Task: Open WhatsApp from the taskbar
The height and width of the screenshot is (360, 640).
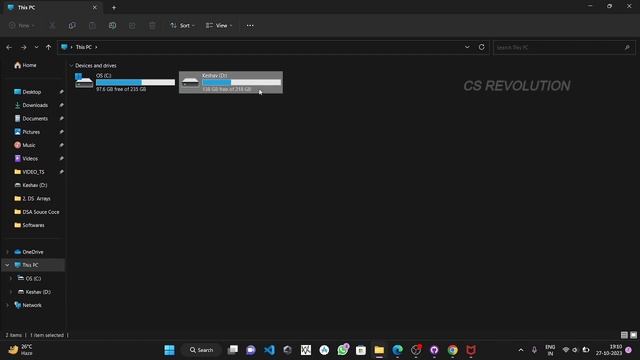Action: point(342,350)
